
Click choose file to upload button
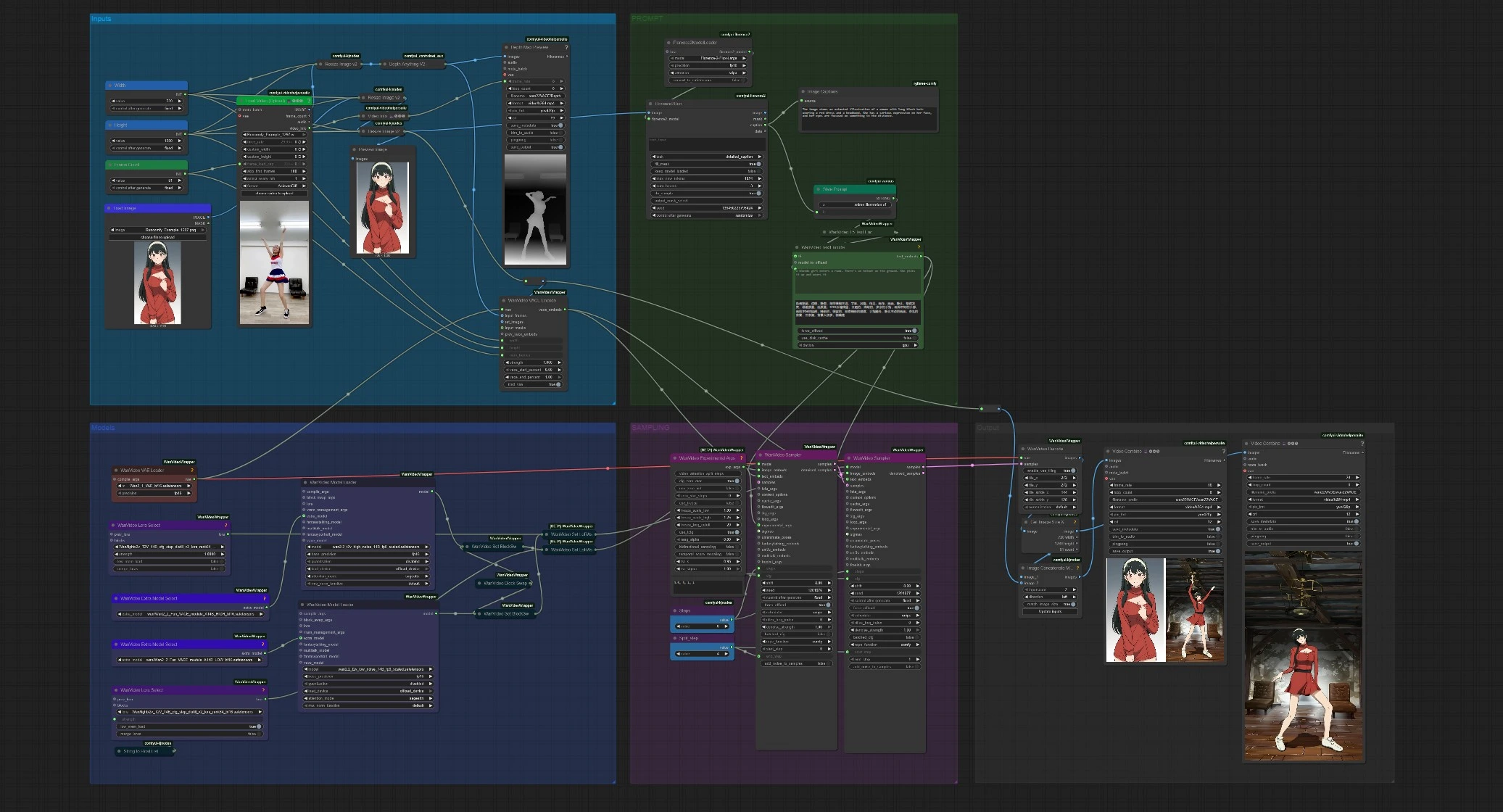tap(157, 237)
